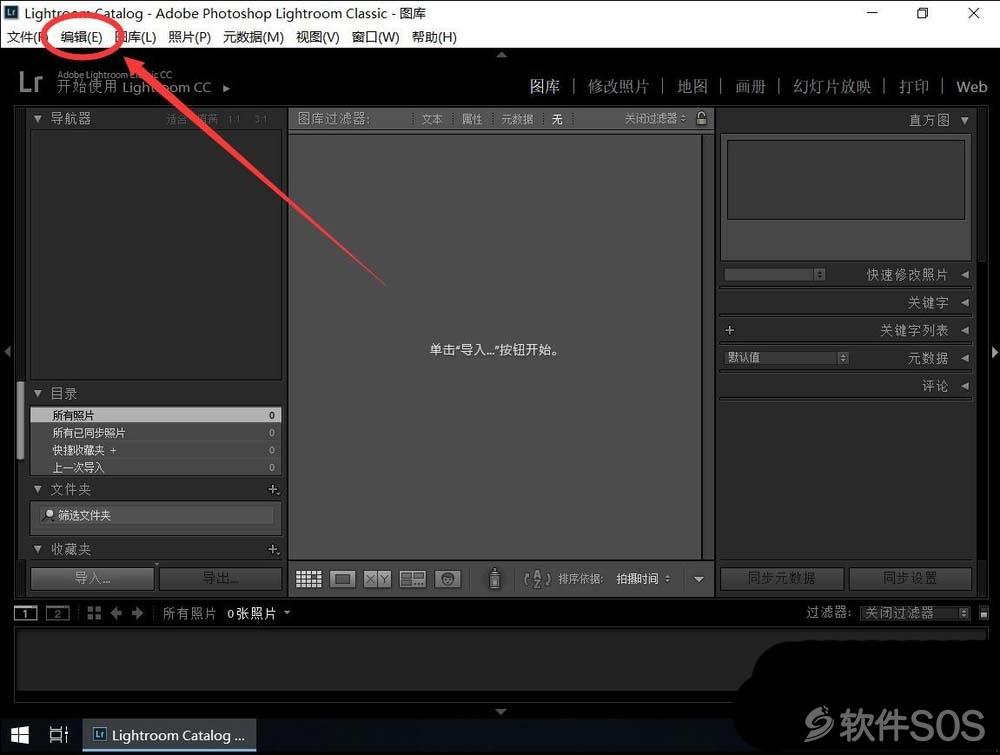Switch to loupe view in the toolbar
This screenshot has width=1000, height=755.
coord(342,579)
